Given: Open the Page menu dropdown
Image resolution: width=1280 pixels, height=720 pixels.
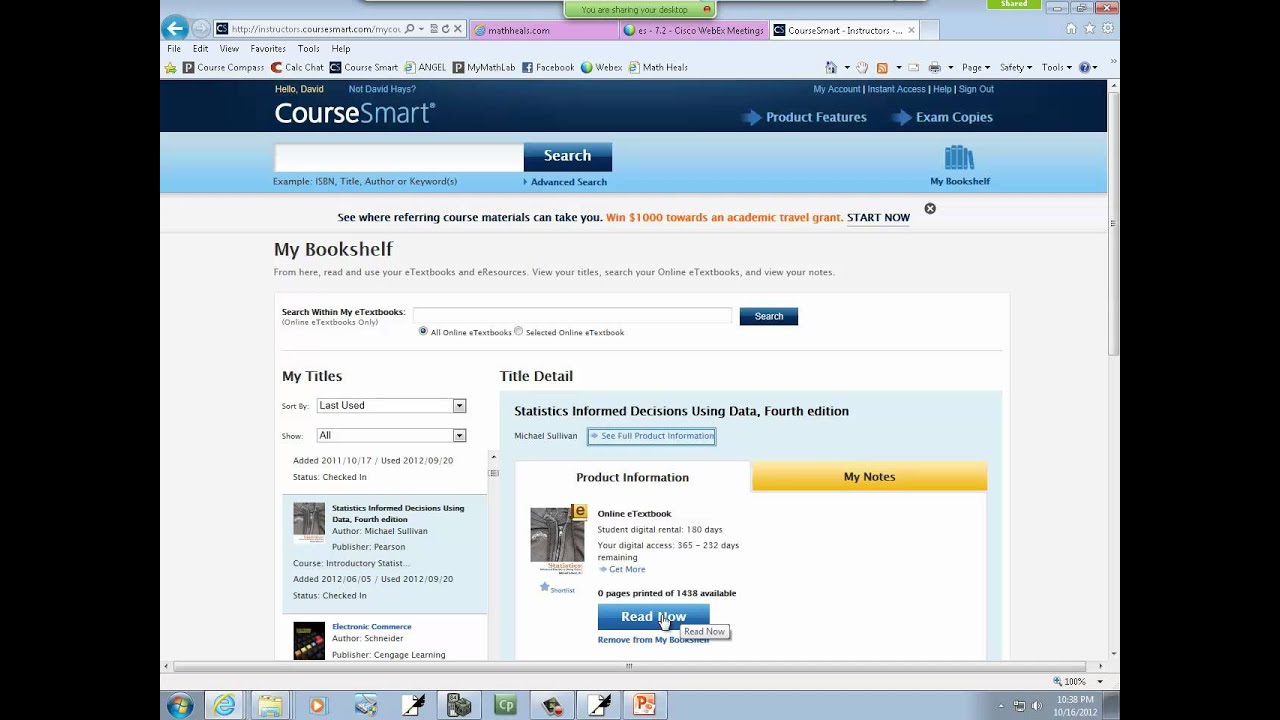Looking at the screenshot, I should click(976, 68).
